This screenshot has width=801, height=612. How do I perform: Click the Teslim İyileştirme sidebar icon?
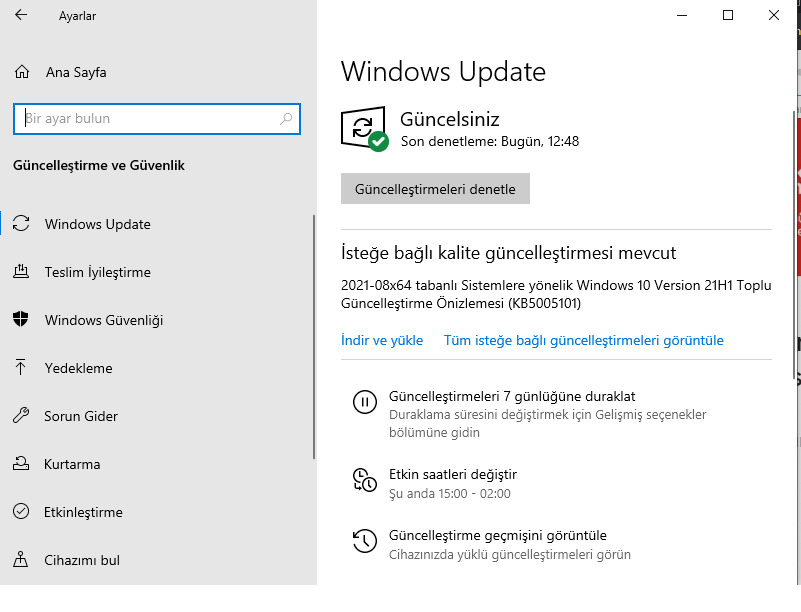[x=21, y=272]
